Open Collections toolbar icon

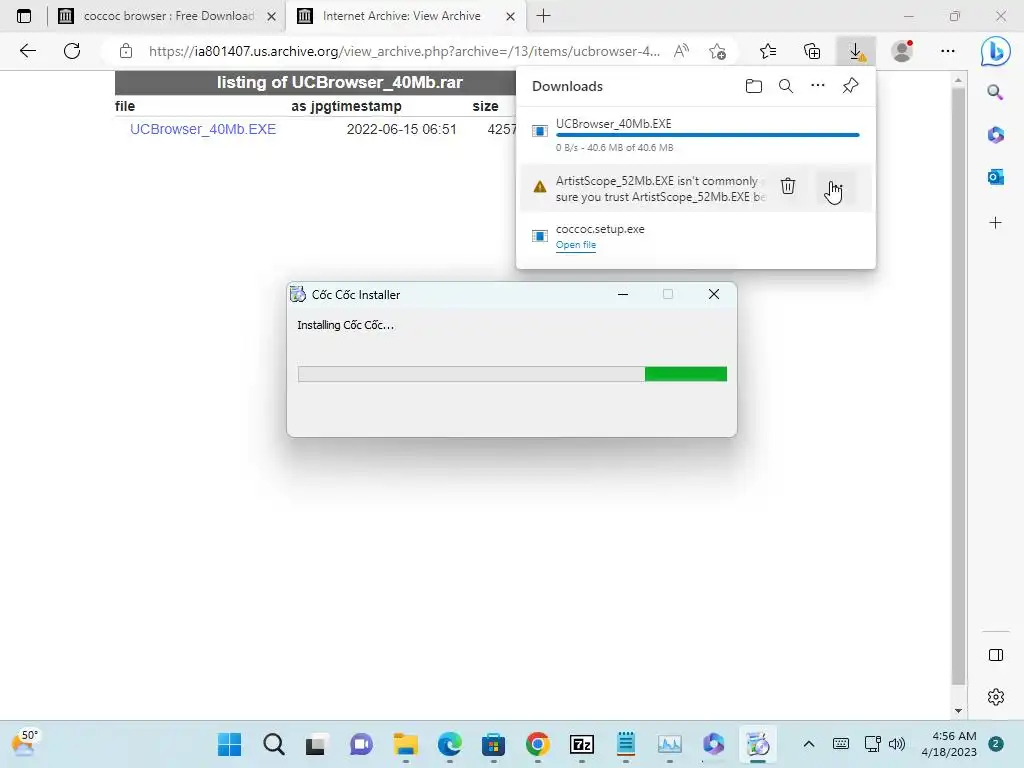pyautogui.click(x=812, y=51)
